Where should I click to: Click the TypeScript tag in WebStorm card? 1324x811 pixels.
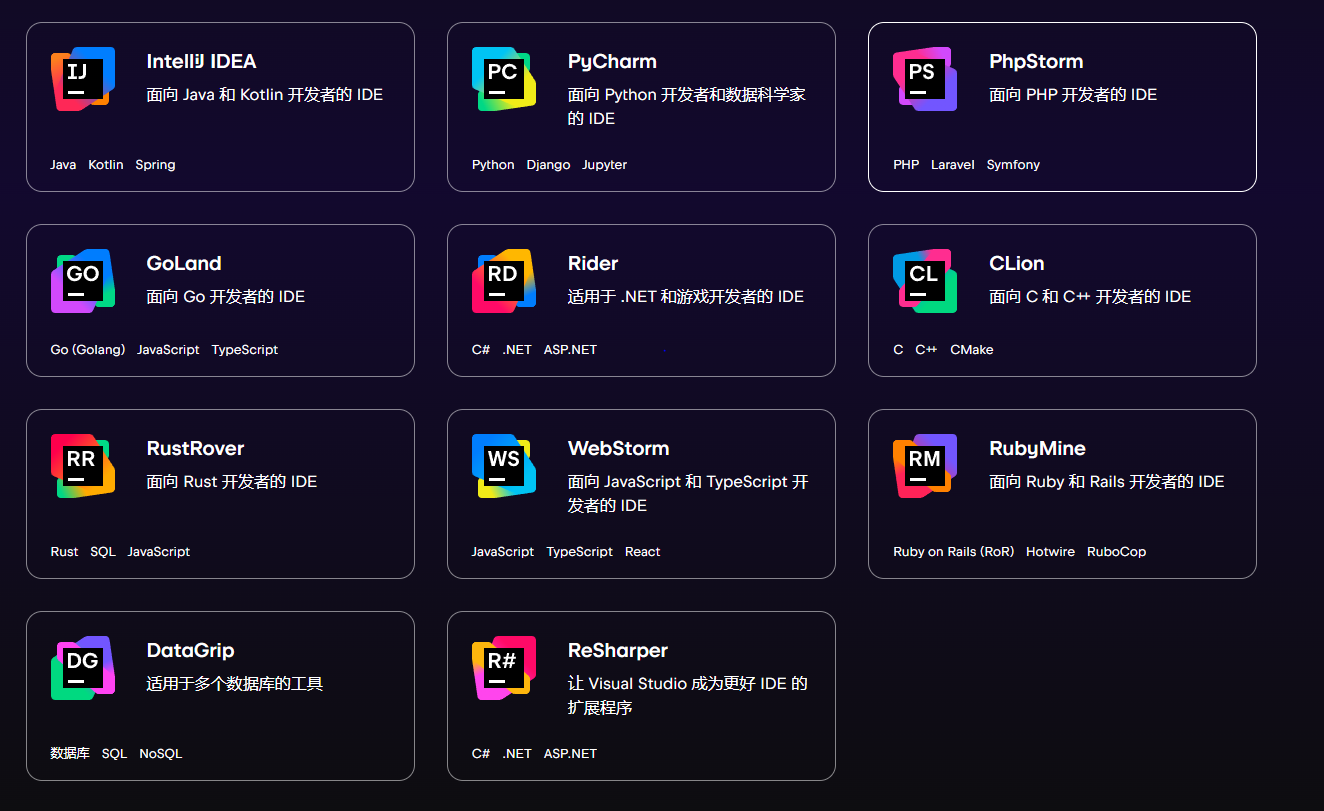[580, 552]
